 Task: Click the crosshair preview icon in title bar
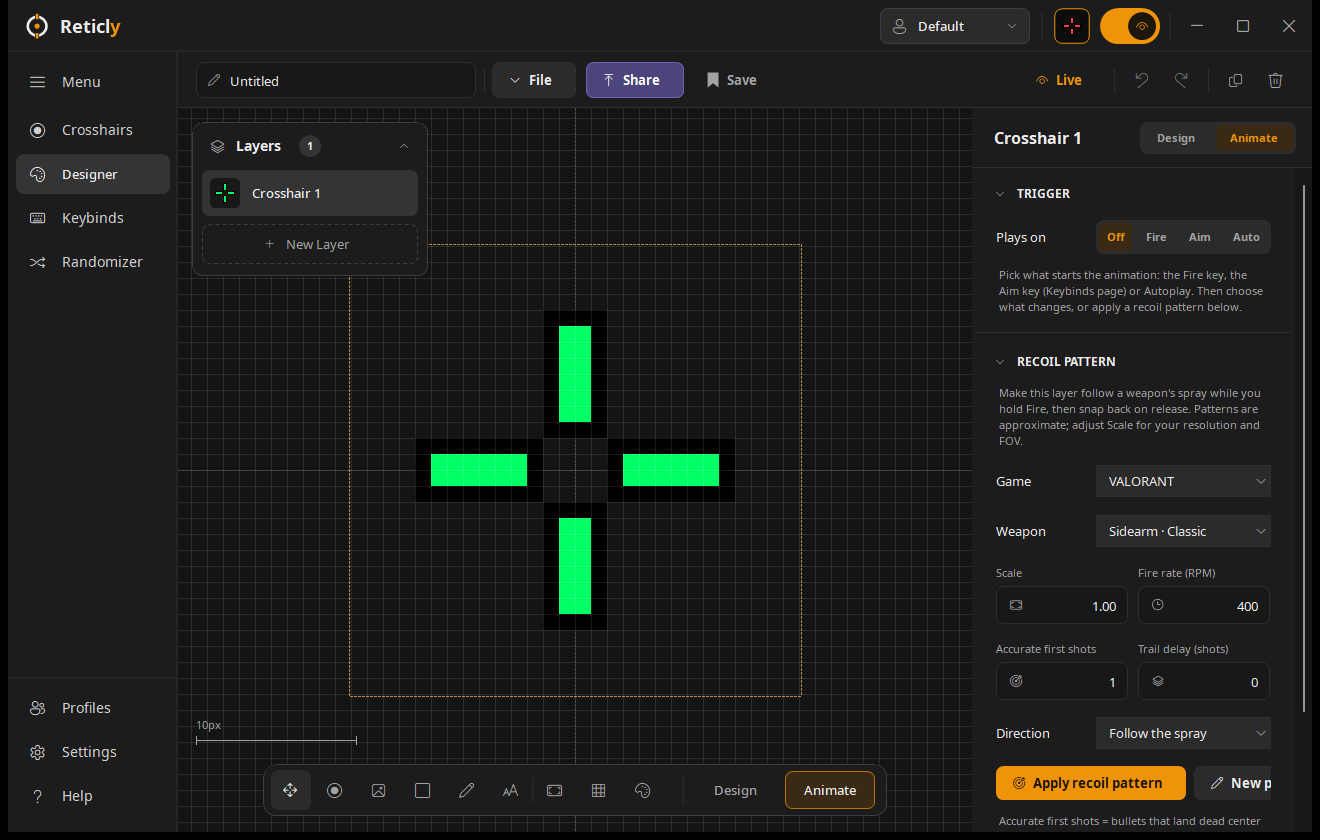tap(1072, 26)
